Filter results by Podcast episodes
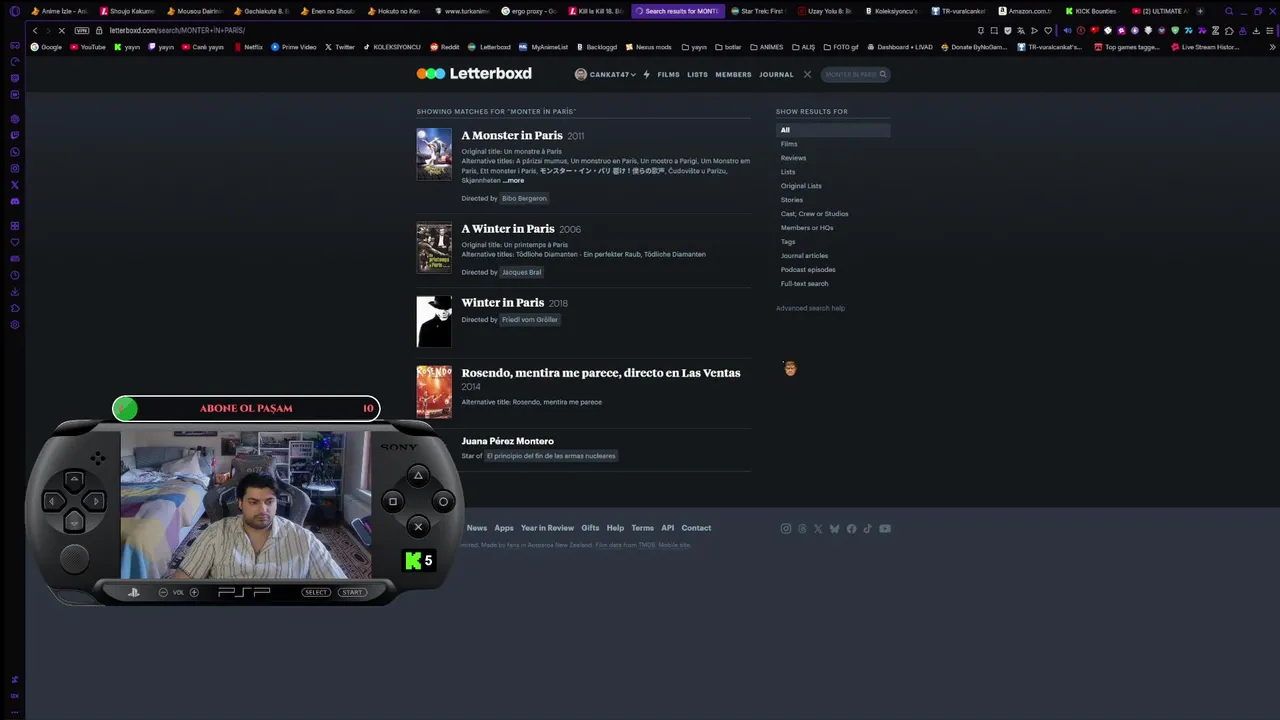This screenshot has height=720, width=1280. (808, 270)
